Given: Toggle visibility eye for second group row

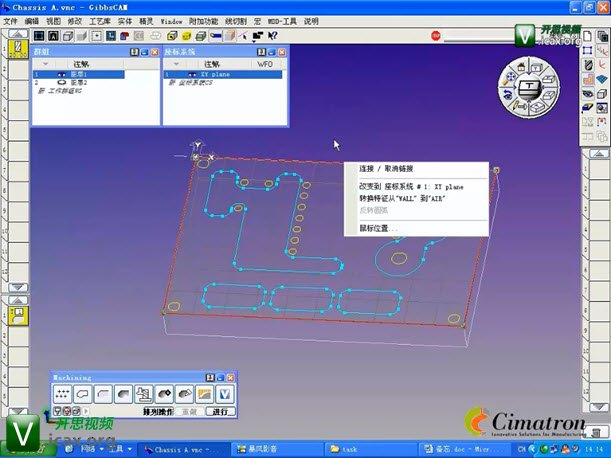Looking at the screenshot, I should coord(62,83).
